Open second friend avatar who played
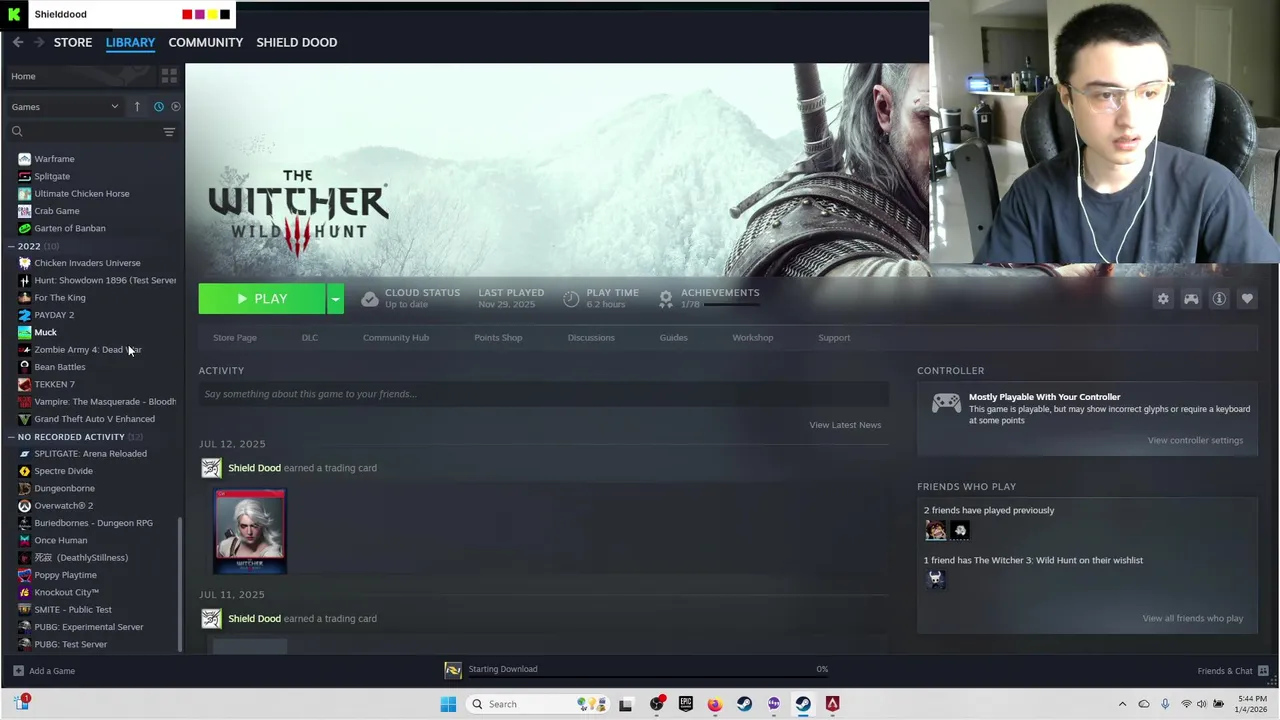 [x=960, y=530]
